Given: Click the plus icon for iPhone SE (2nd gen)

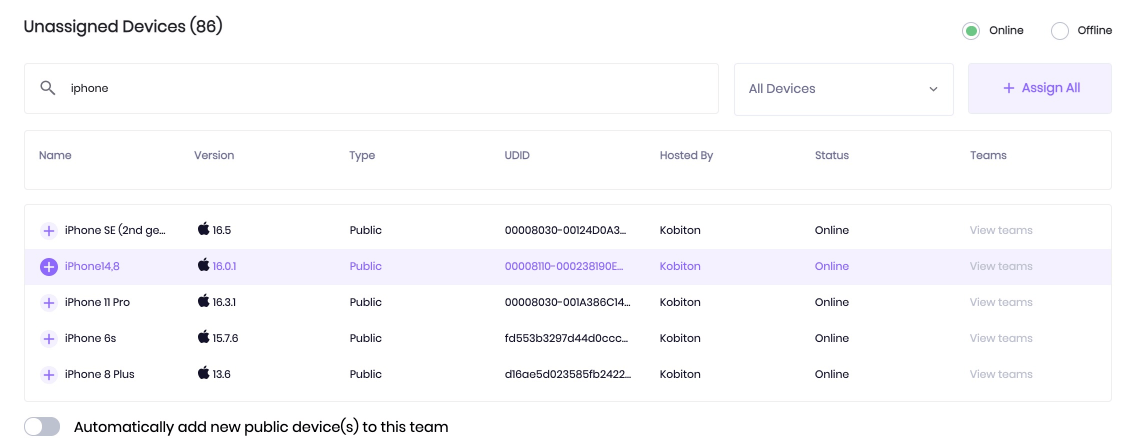Looking at the screenshot, I should (49, 231).
